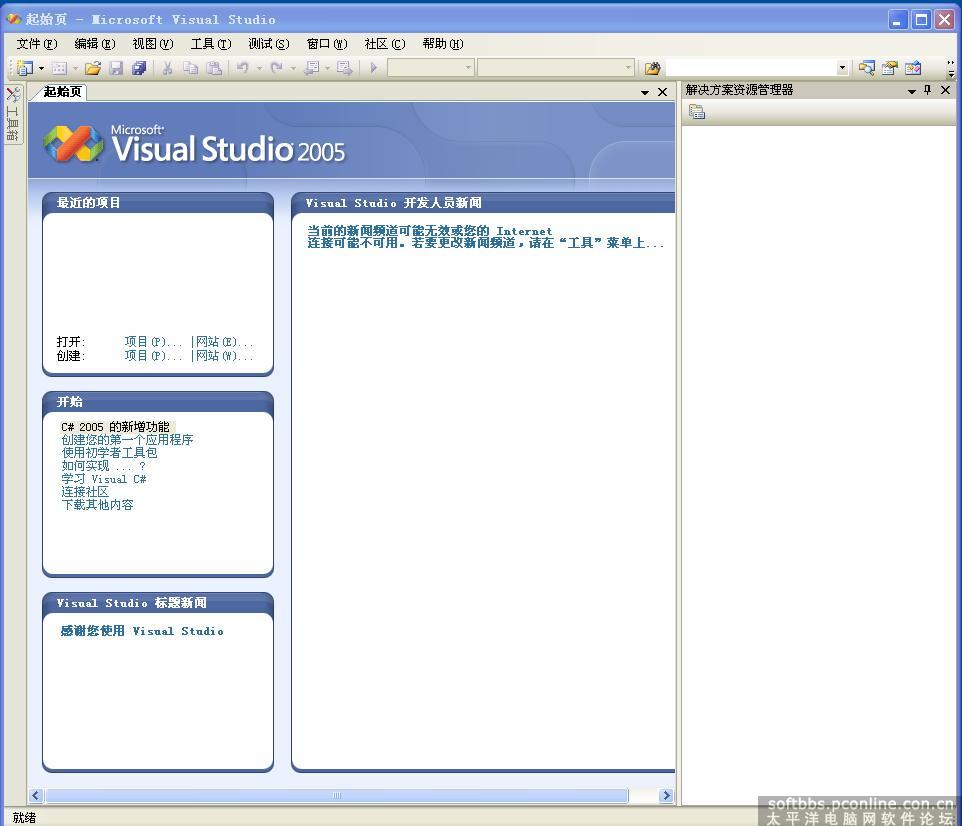Open the 社区(C) menu
This screenshot has width=962, height=826.
385,44
